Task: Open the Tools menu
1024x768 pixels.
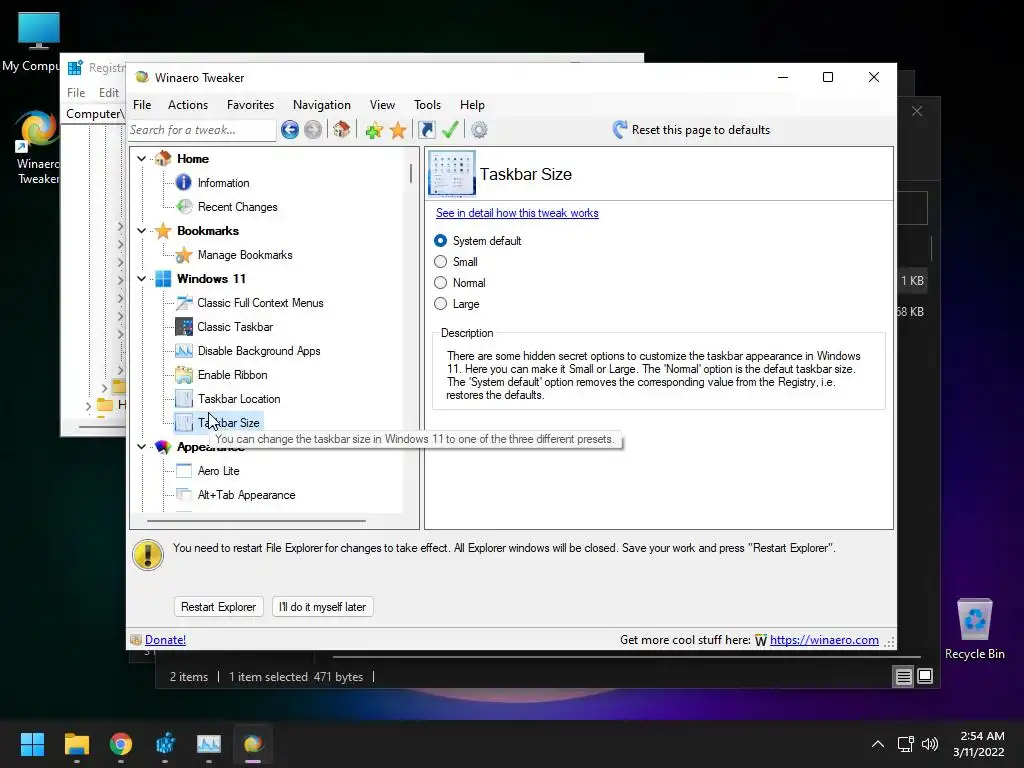Action: (427, 105)
